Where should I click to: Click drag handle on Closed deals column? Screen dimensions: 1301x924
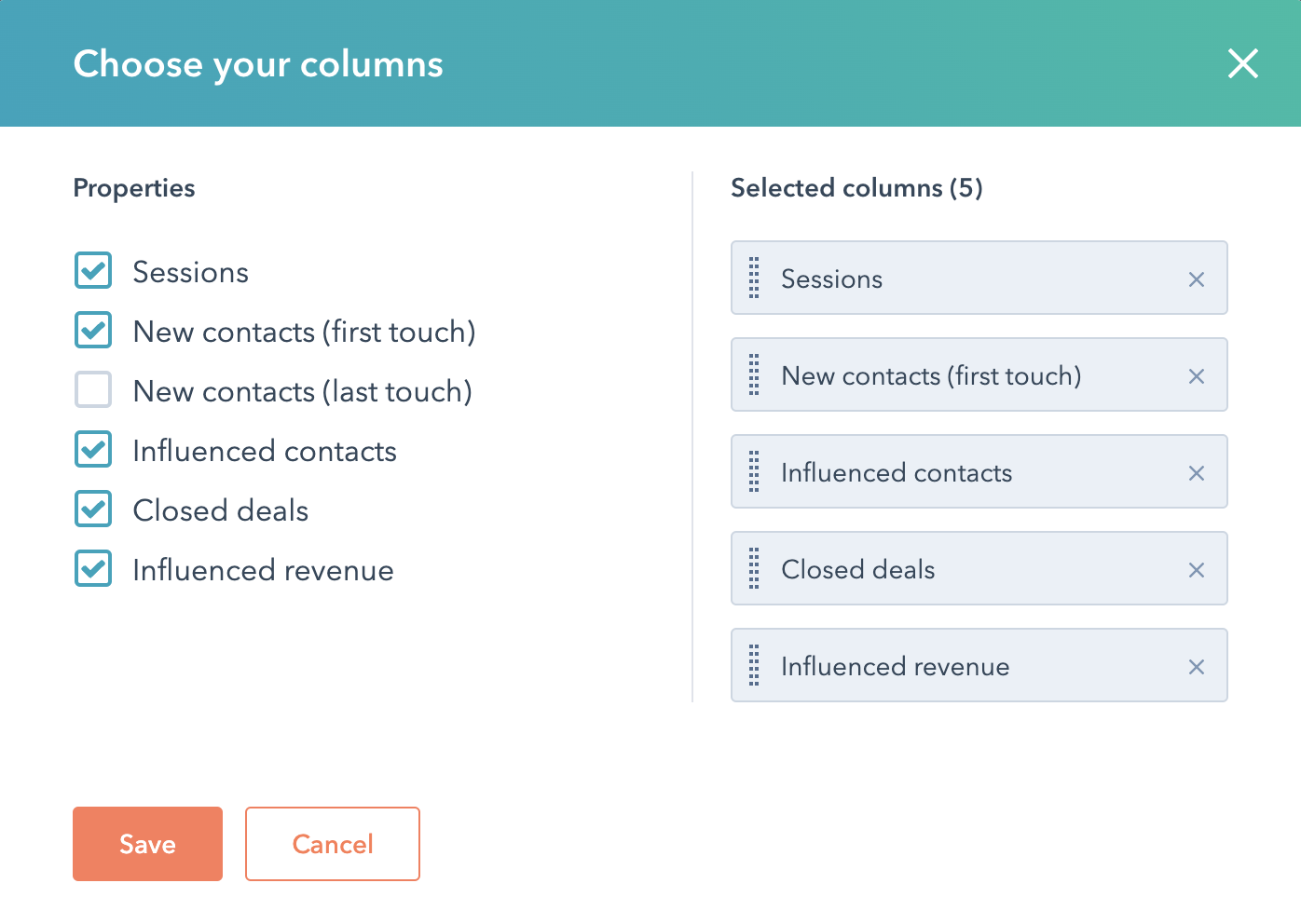pos(754,569)
